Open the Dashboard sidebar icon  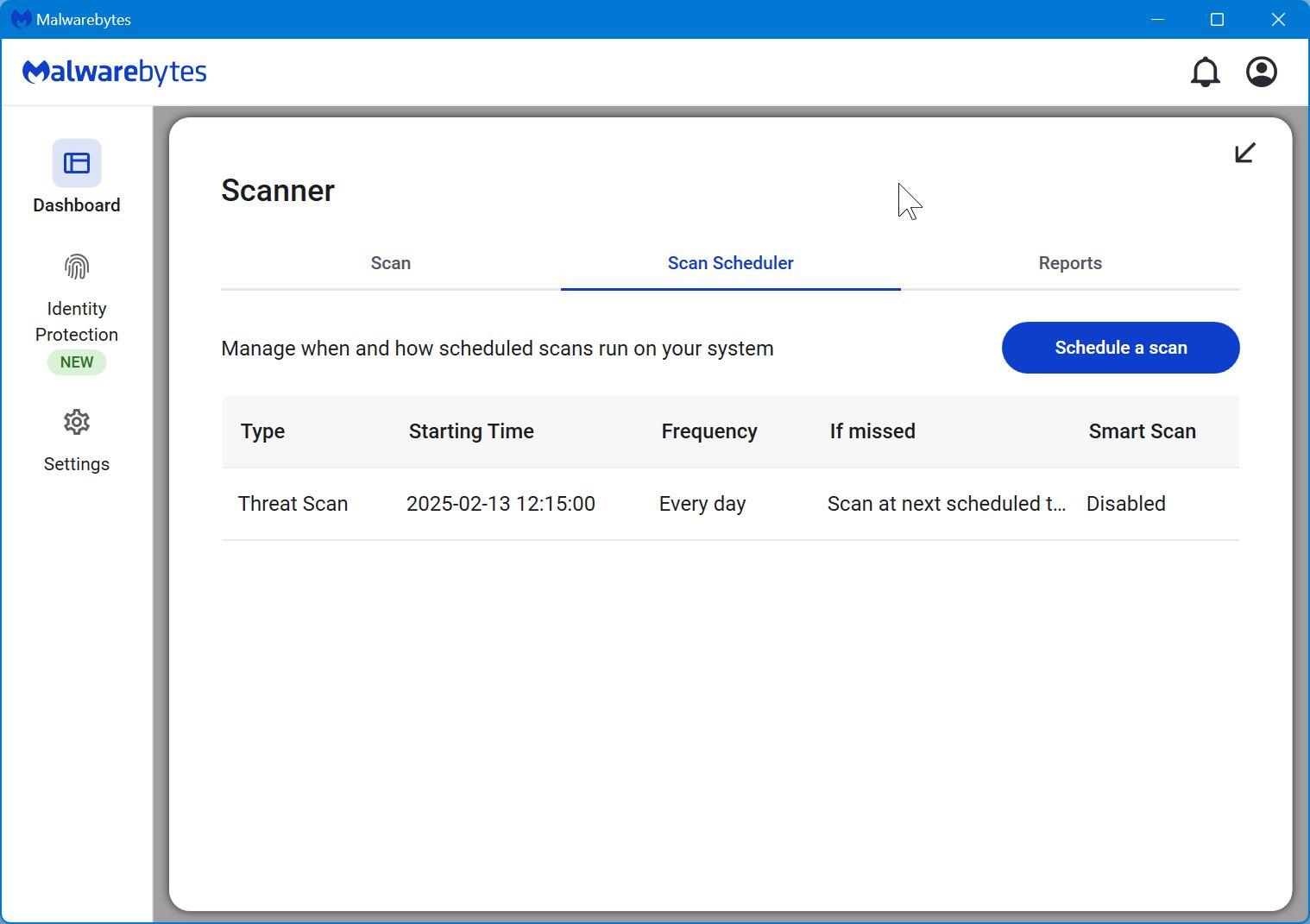77,163
